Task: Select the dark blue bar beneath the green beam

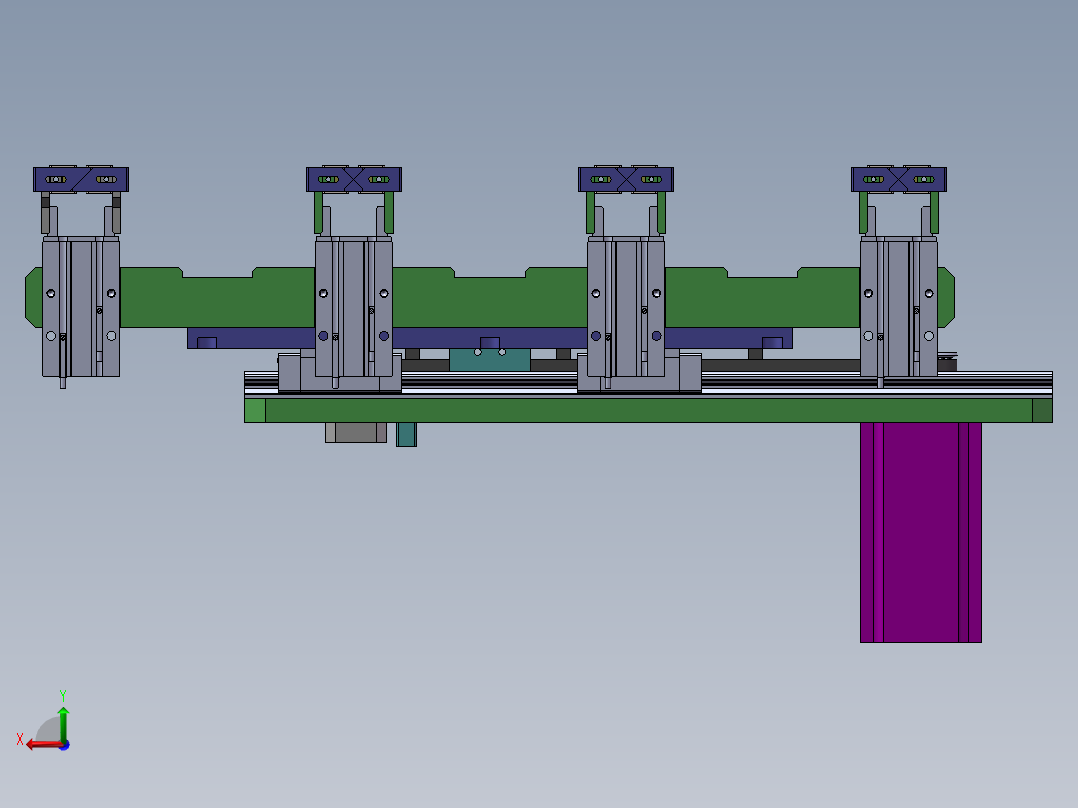Action: (490, 338)
